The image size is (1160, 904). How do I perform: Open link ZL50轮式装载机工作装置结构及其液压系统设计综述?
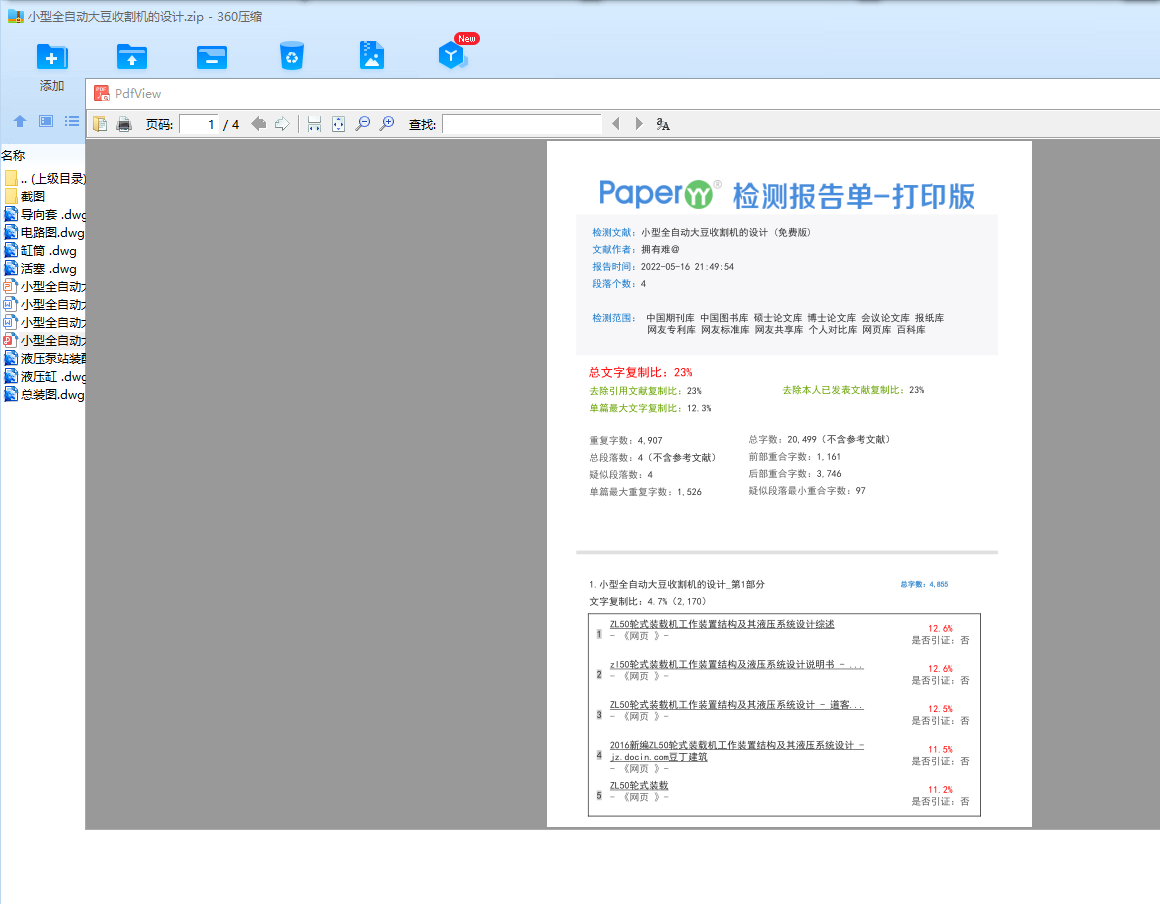pos(721,624)
